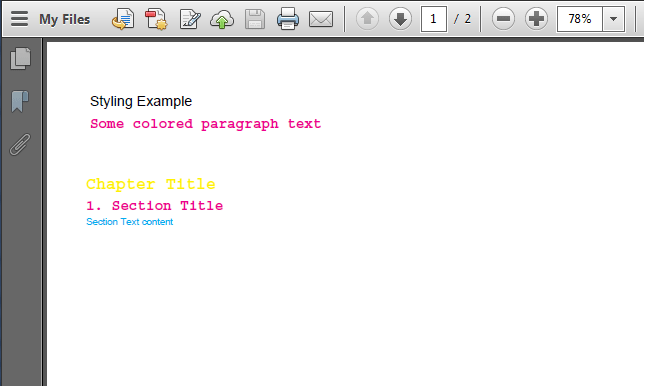Click the blue 'Section Text content' line
This screenshot has height=386, width=655.
tap(129, 222)
